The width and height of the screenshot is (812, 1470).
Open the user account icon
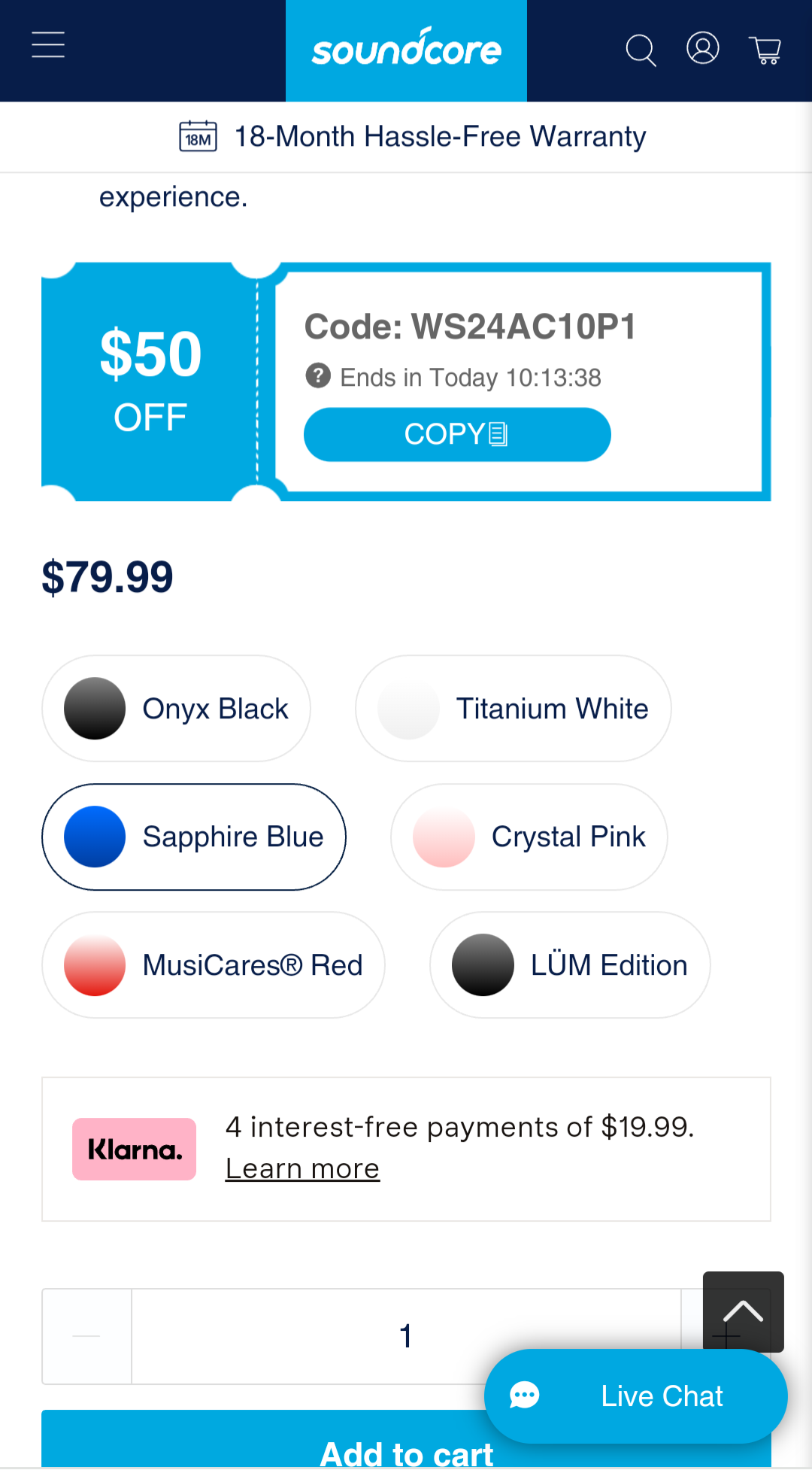click(x=703, y=48)
